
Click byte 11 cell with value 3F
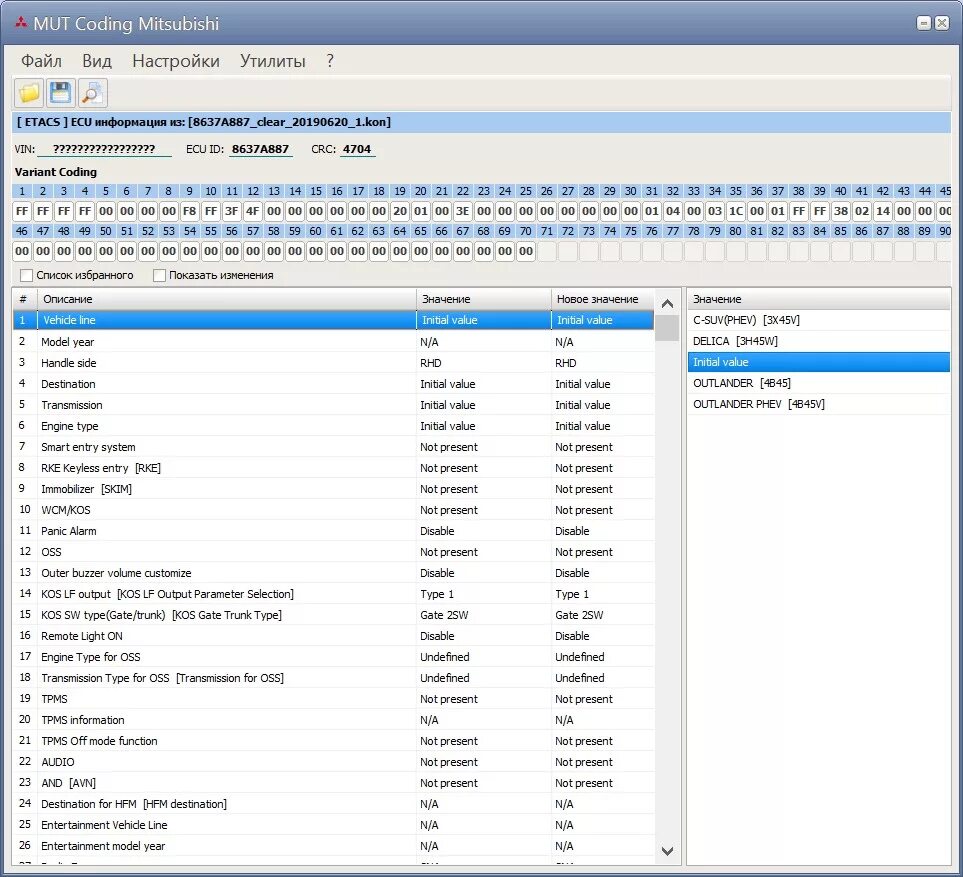[x=232, y=211]
